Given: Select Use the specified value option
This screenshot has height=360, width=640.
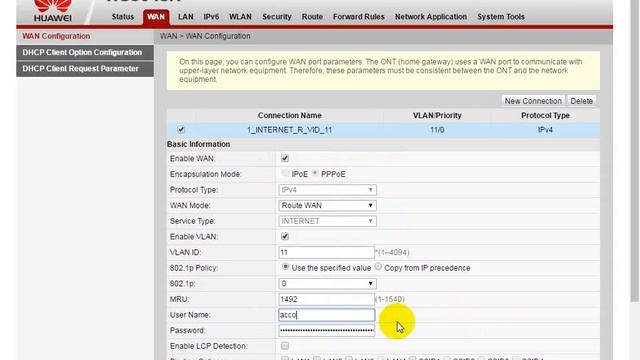Looking at the screenshot, I should tap(285, 267).
